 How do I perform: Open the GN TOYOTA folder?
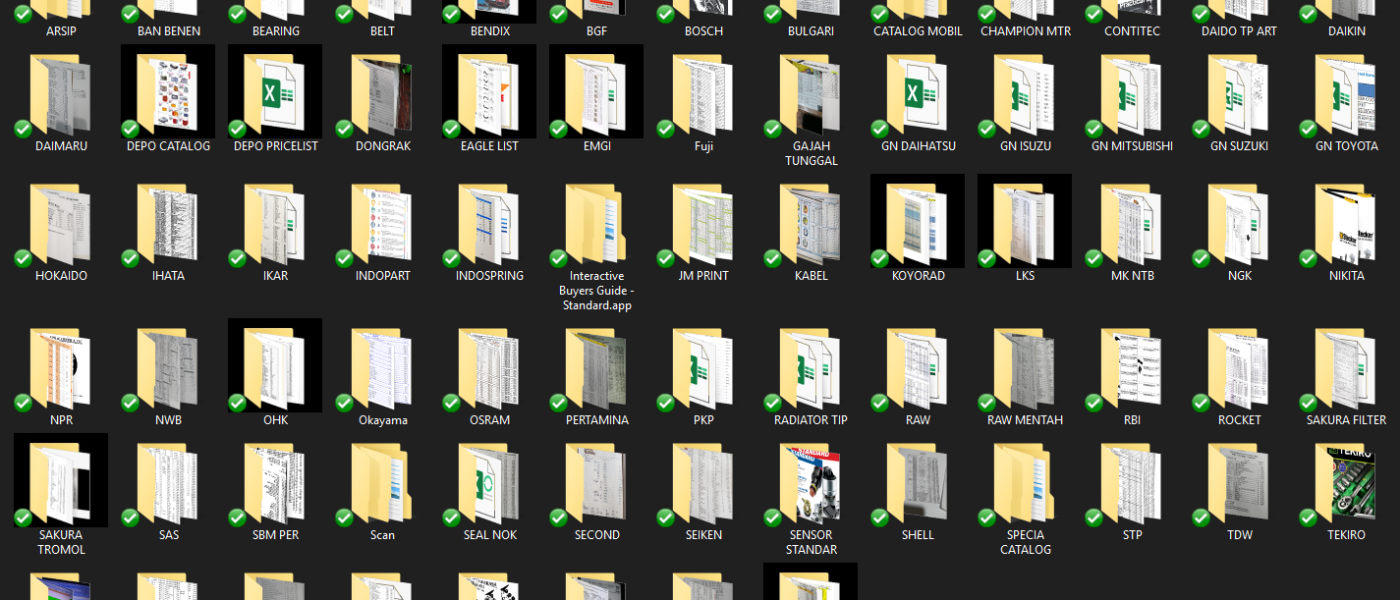pyautogui.click(x=1346, y=96)
